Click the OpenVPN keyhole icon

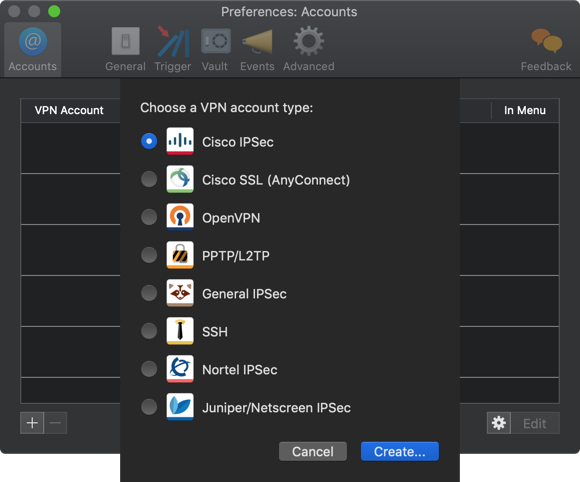(x=180, y=217)
